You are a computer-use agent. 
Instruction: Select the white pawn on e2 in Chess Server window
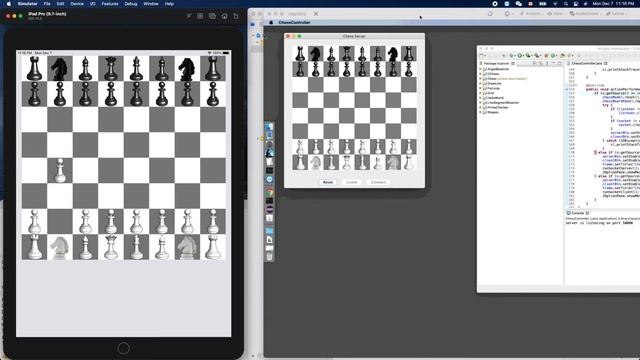(362, 147)
